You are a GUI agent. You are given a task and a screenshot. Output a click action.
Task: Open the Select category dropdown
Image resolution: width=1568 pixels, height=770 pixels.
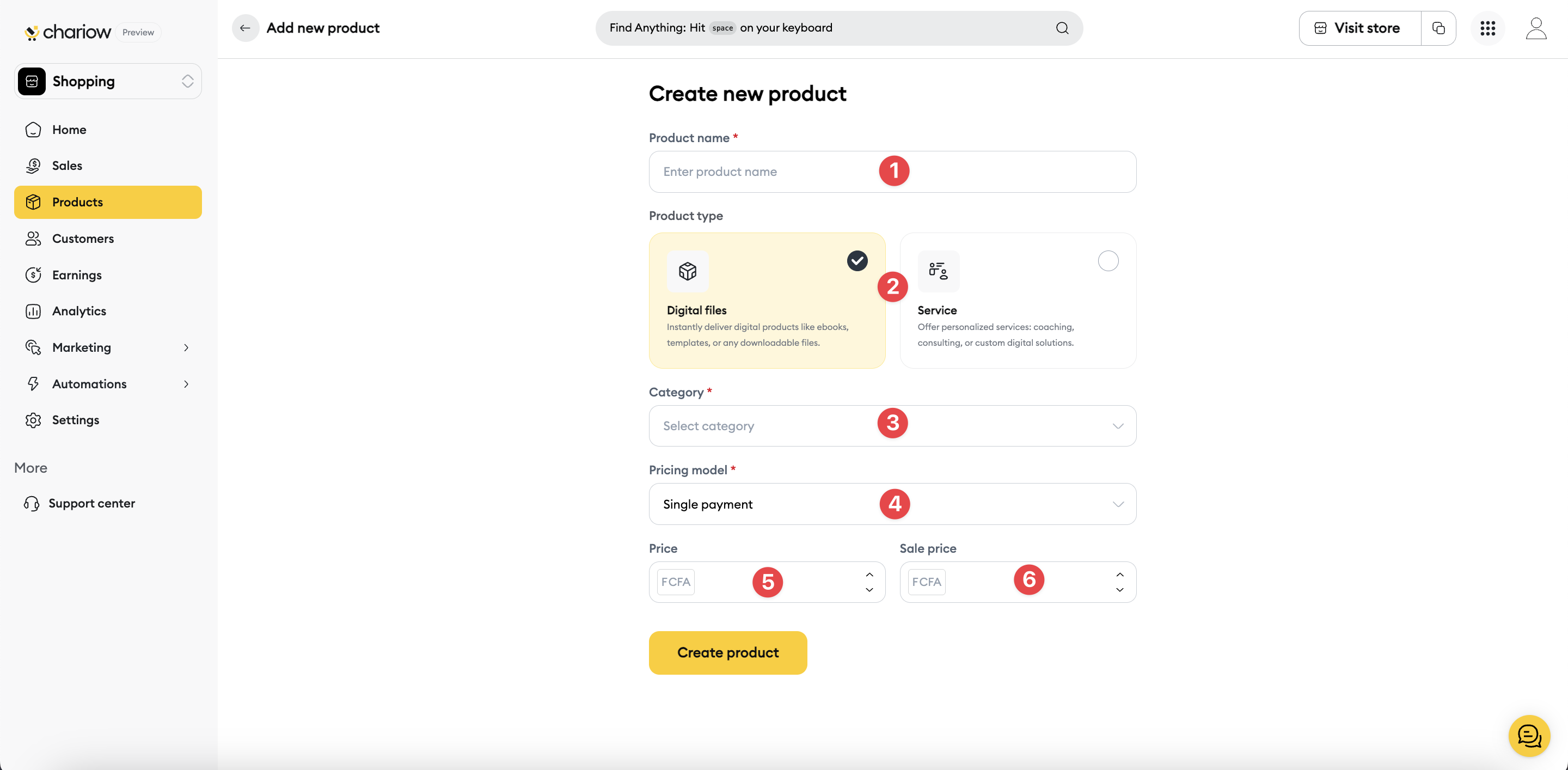892,426
